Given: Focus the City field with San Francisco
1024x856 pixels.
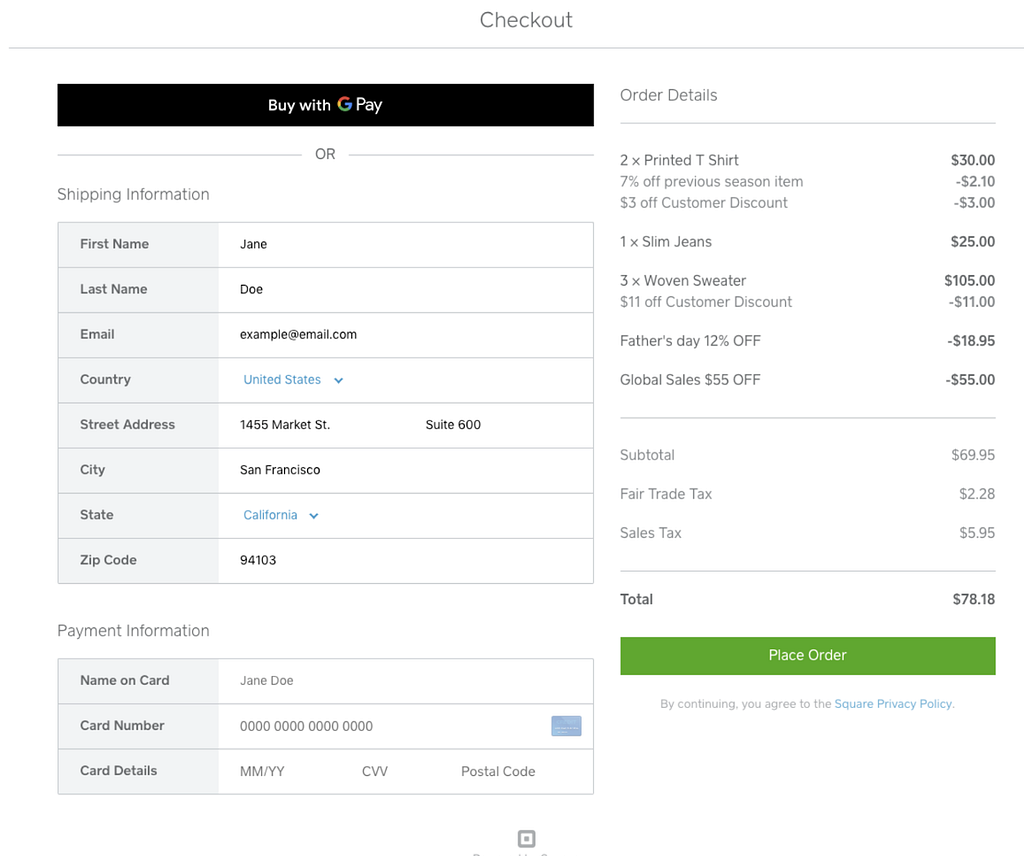Looking at the screenshot, I should point(406,469).
